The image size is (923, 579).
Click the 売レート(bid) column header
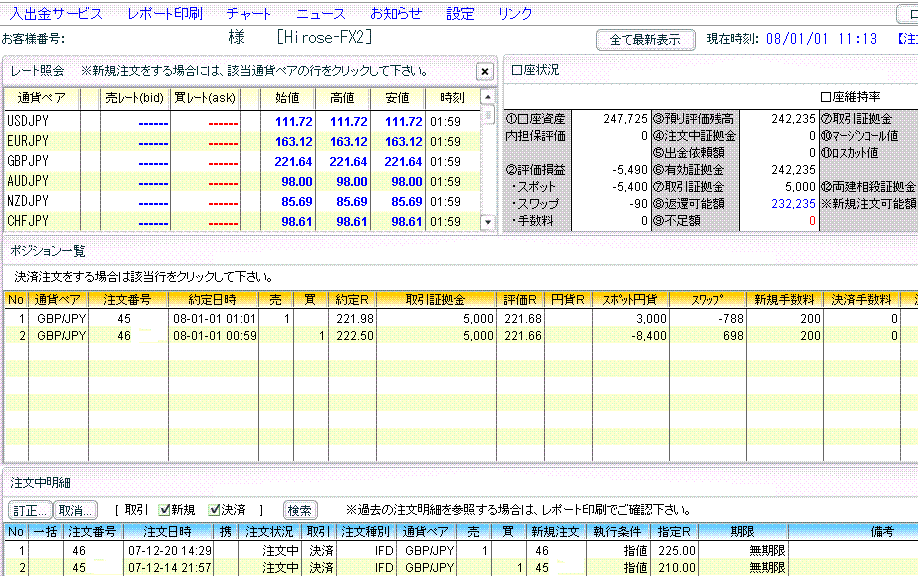[x=135, y=98]
